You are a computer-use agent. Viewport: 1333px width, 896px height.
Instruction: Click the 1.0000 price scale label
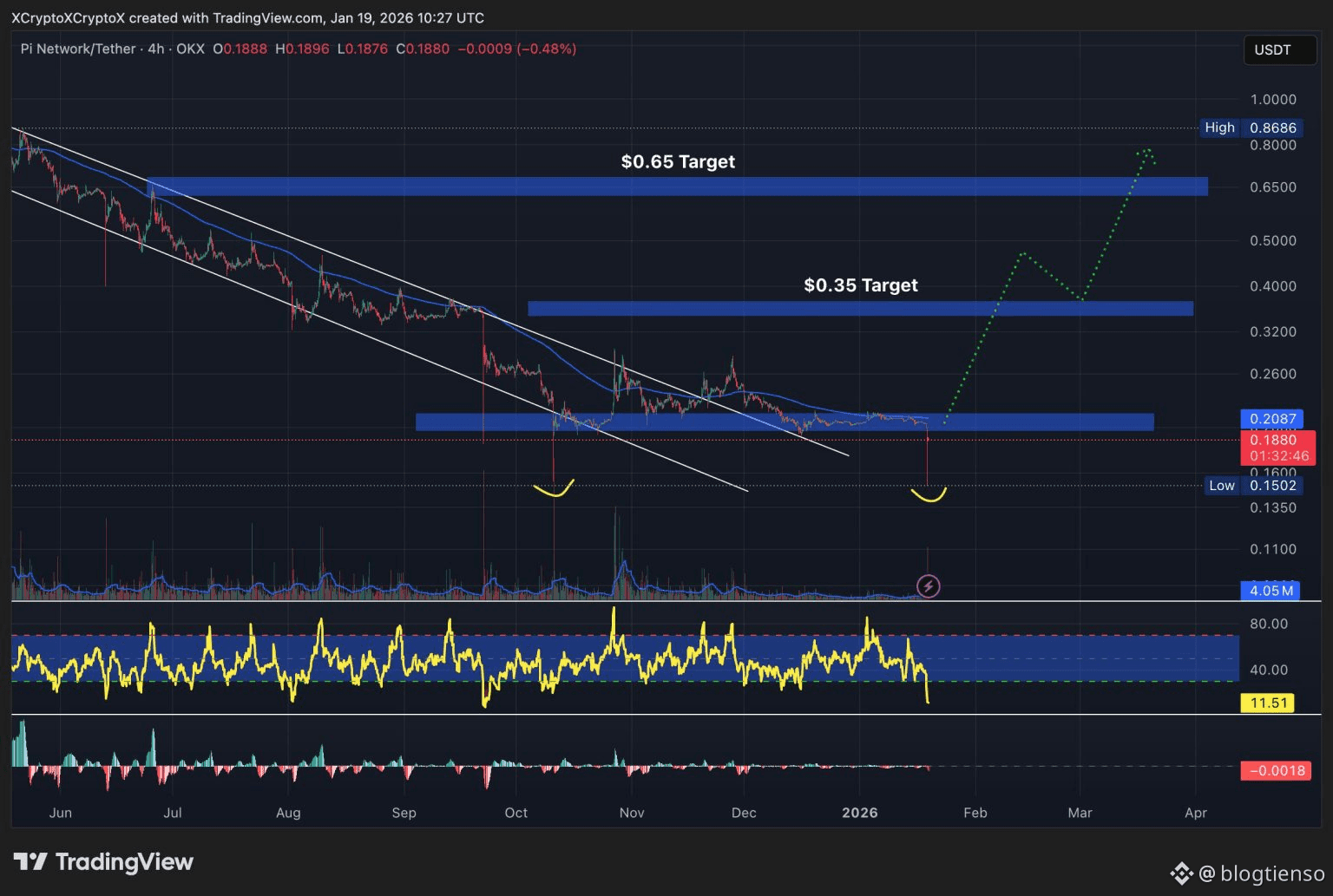click(x=1273, y=100)
